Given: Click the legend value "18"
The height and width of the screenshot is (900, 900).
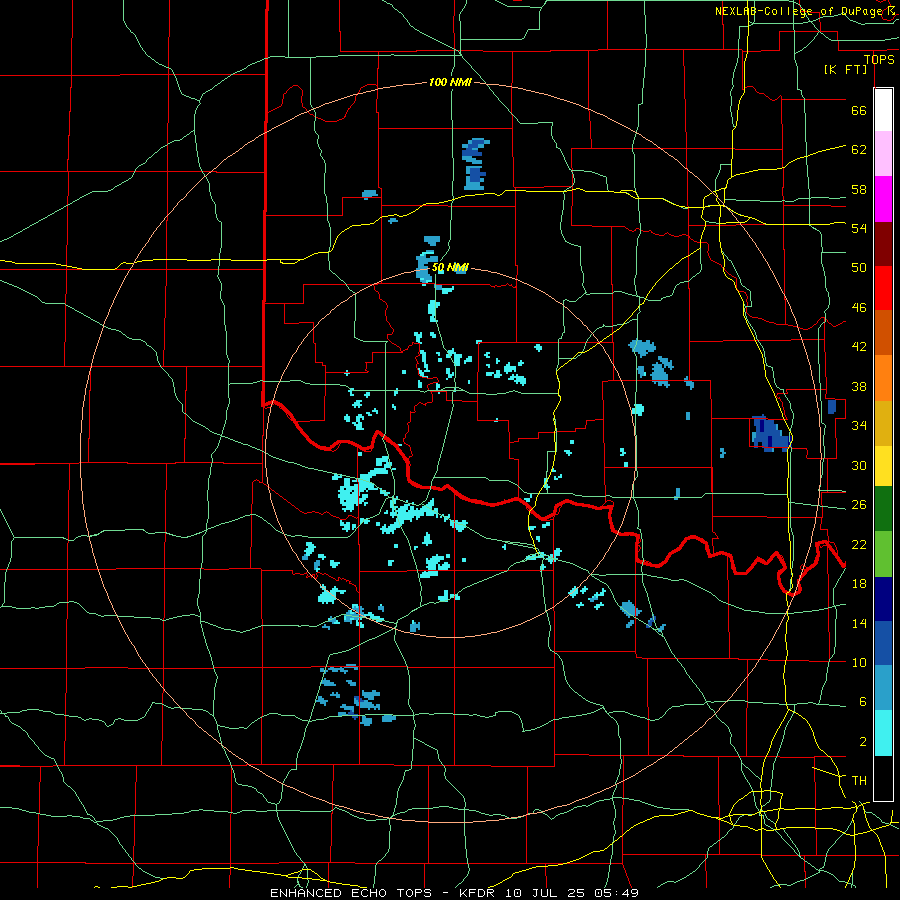Looking at the screenshot, I should click(x=859, y=584).
